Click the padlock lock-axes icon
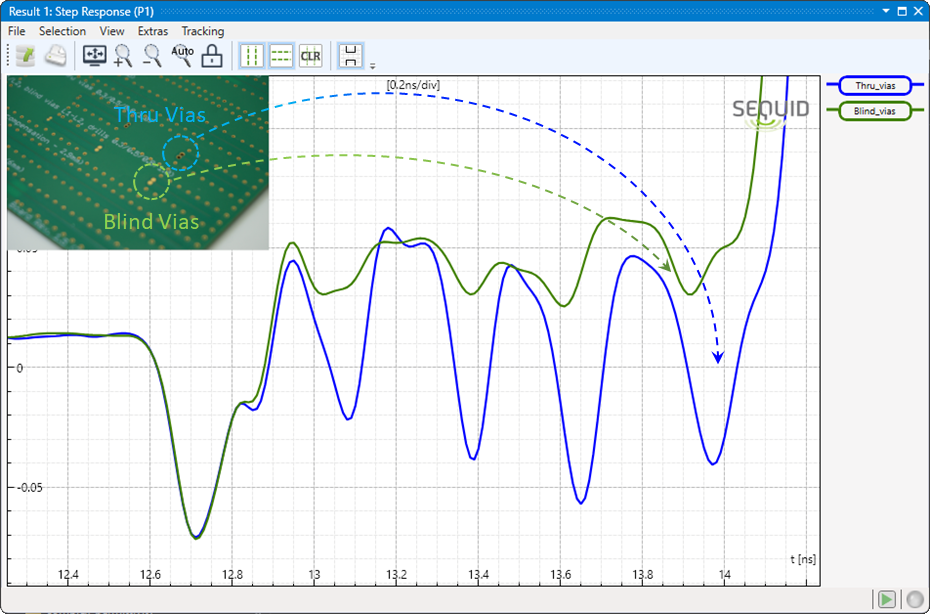The height and width of the screenshot is (614, 930). tap(211, 56)
